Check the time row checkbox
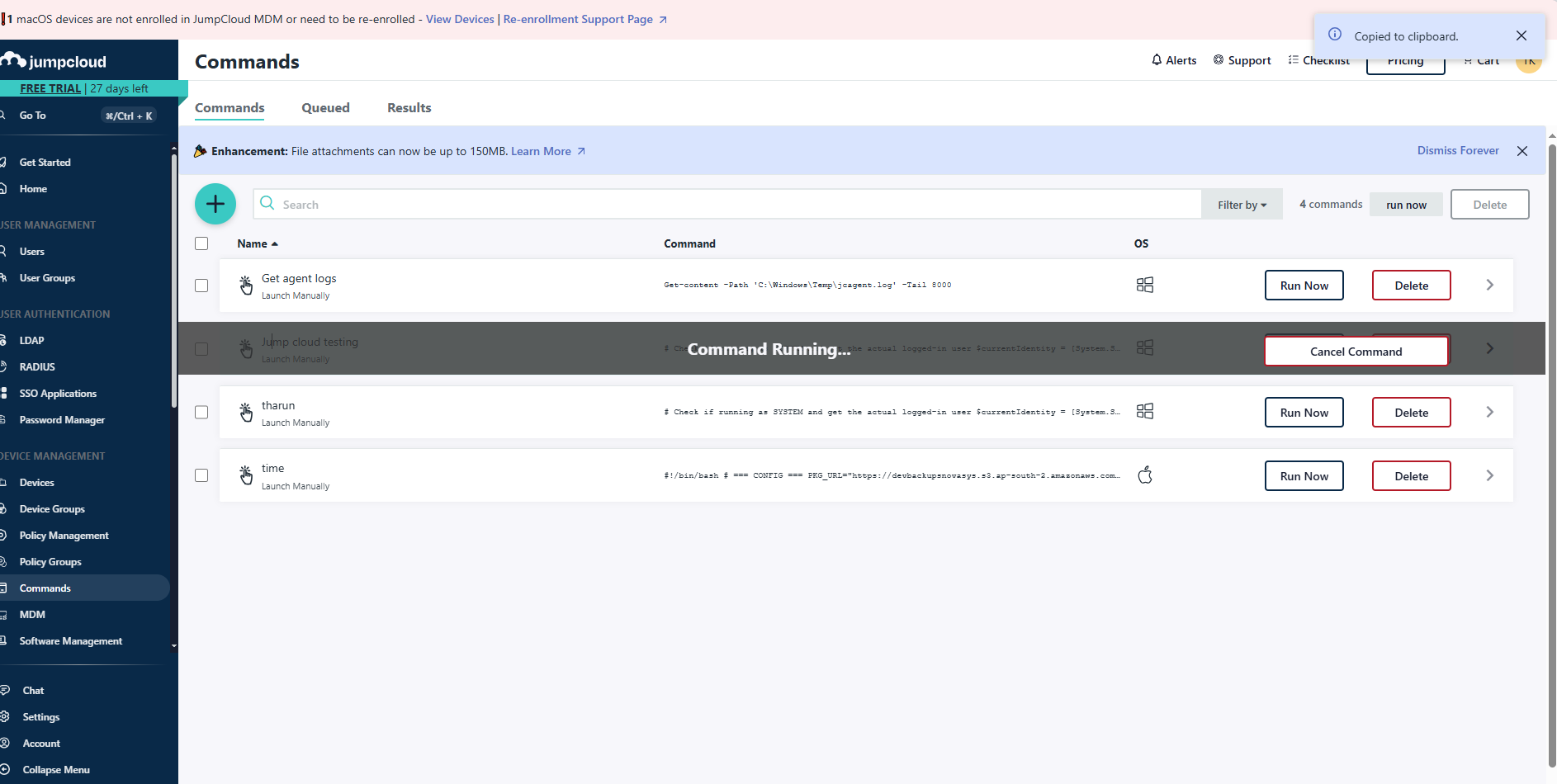1557x784 pixels. 201,475
